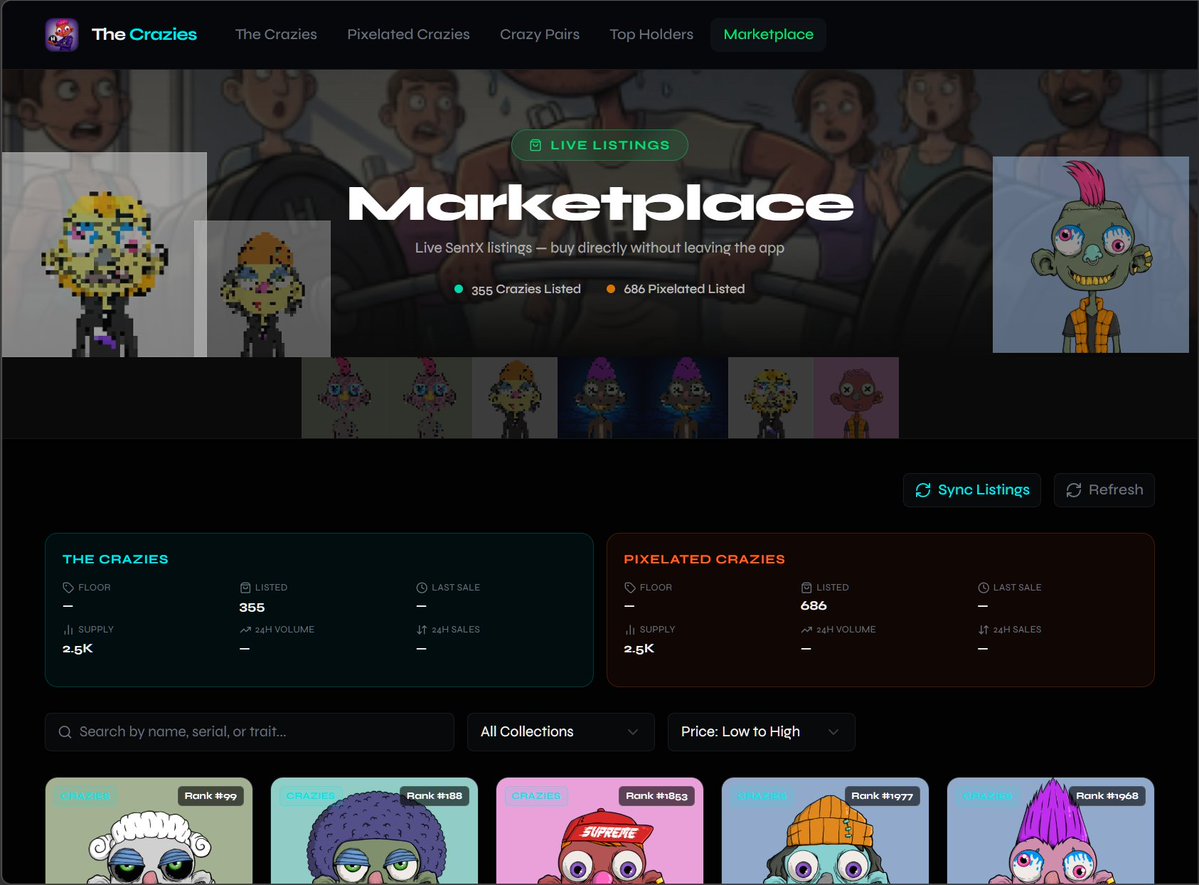Viewport: 1199px width, 885px height.
Task: Select the Marketplace tab
Action: (768, 34)
